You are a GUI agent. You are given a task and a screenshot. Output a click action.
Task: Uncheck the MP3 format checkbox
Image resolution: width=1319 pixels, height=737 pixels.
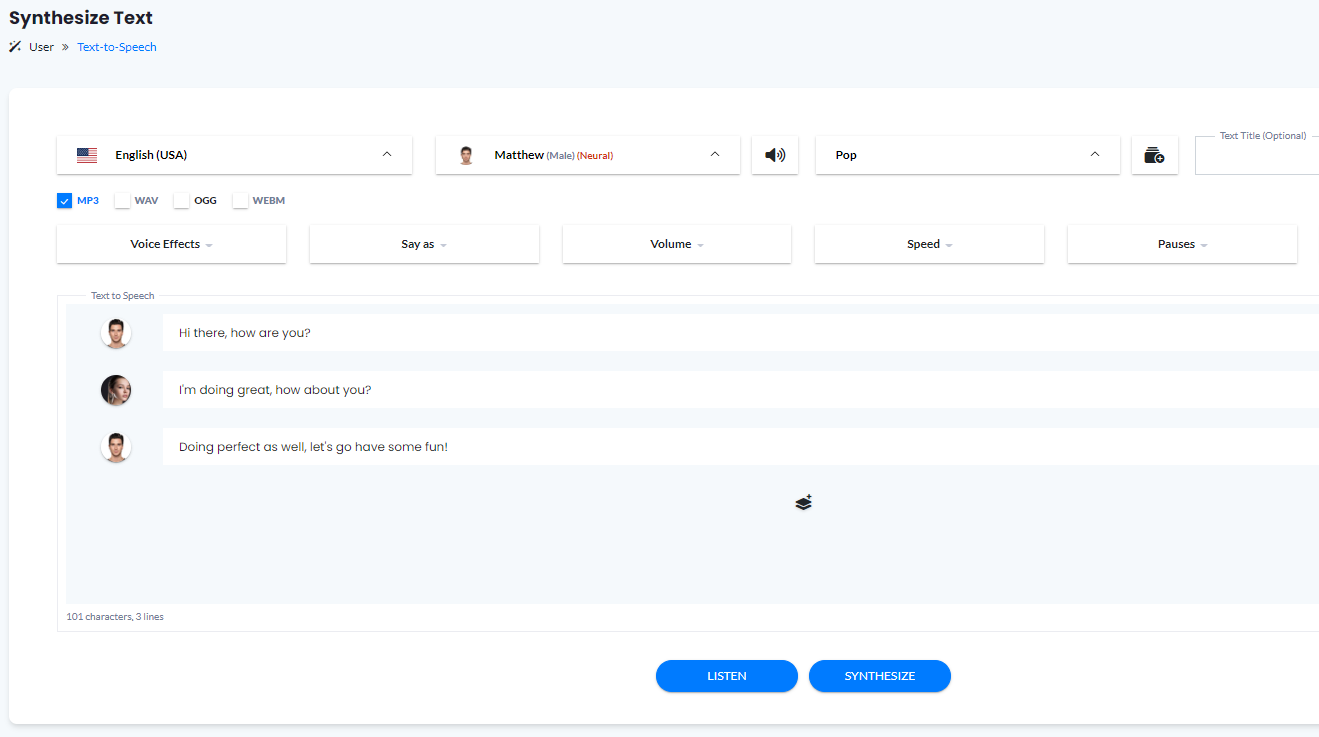[x=65, y=201]
